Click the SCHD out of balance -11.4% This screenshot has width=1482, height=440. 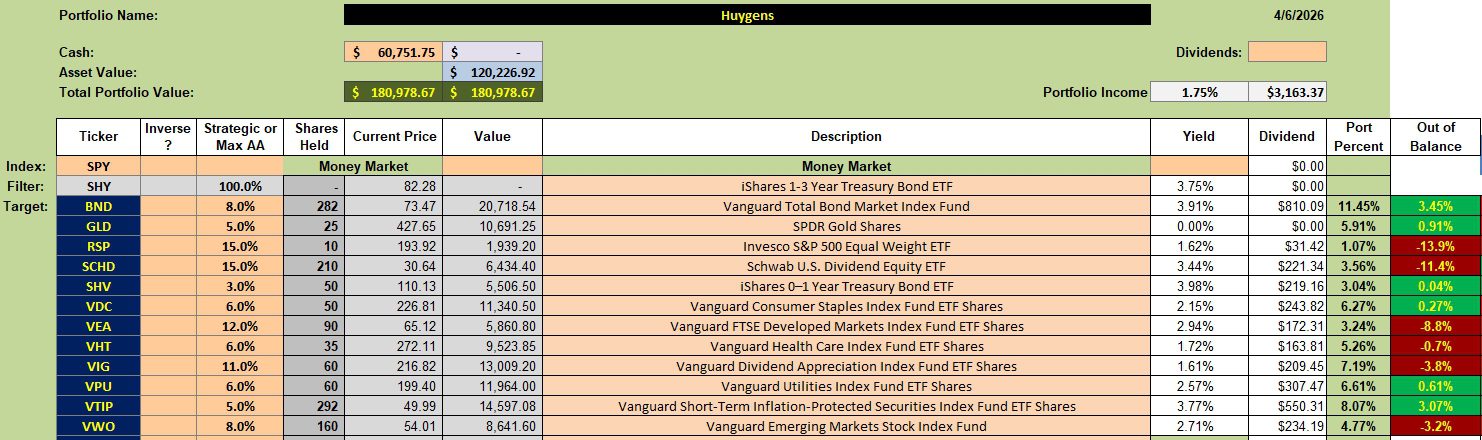pos(1435,266)
